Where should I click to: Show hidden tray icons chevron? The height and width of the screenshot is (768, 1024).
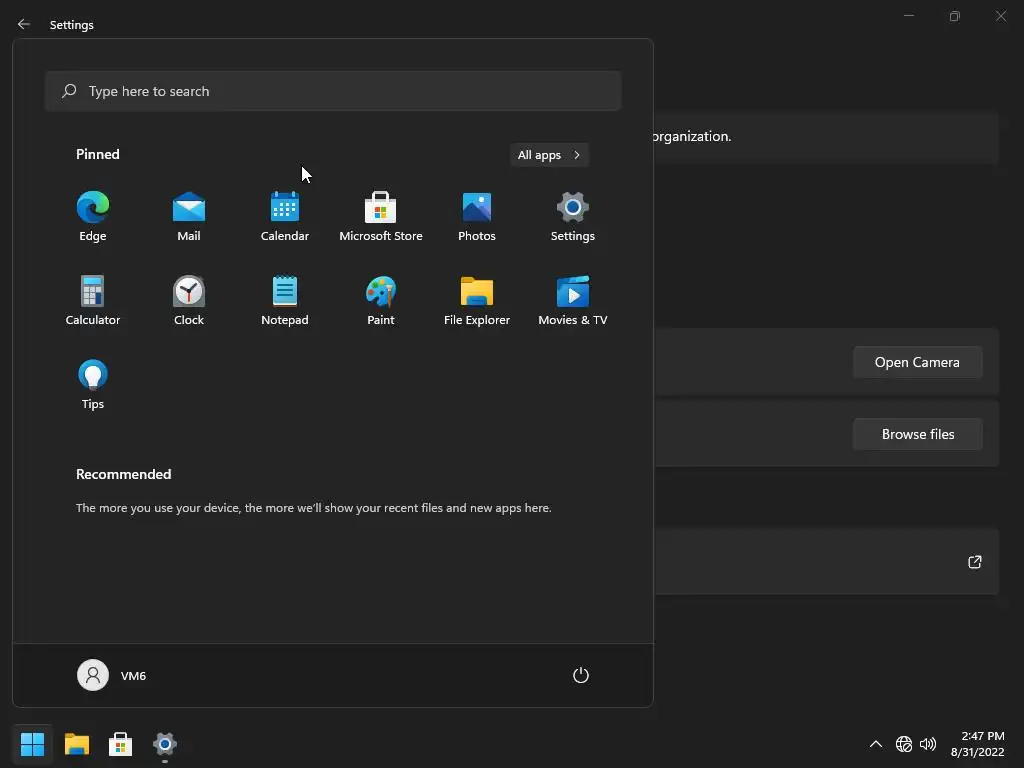876,744
